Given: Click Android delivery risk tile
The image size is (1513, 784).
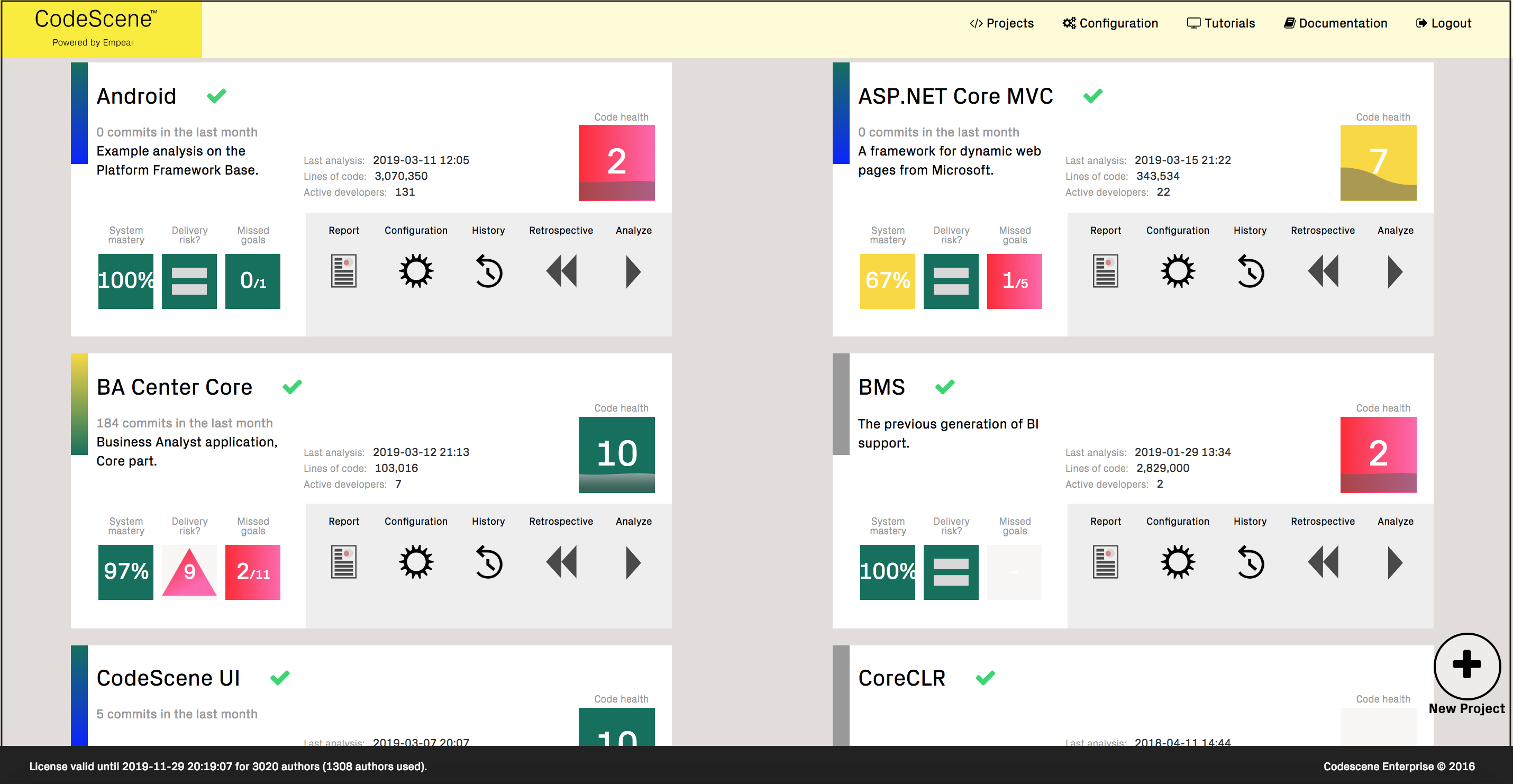Looking at the screenshot, I should pos(189,281).
